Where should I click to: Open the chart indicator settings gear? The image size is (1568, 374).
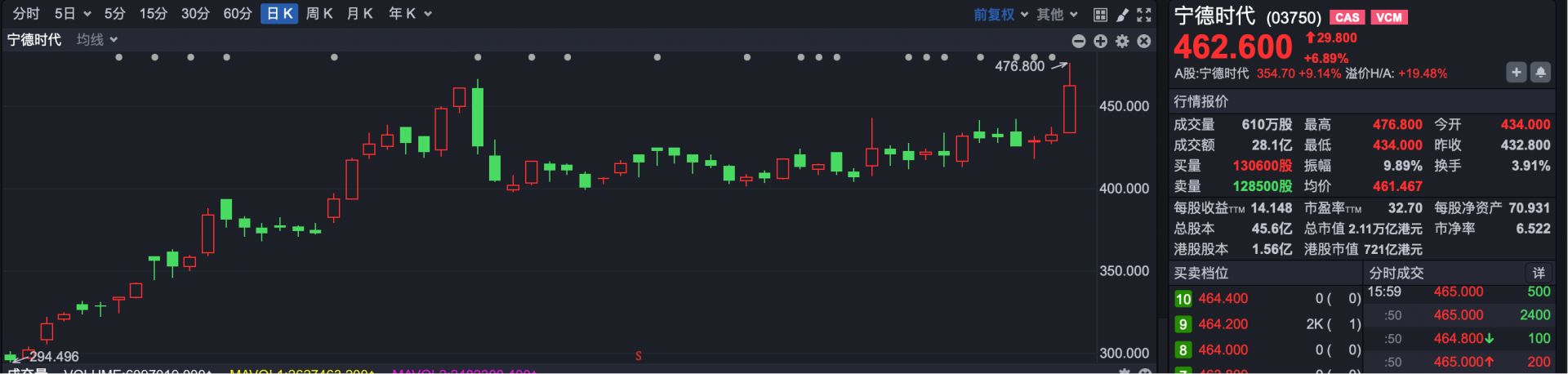click(x=1122, y=41)
